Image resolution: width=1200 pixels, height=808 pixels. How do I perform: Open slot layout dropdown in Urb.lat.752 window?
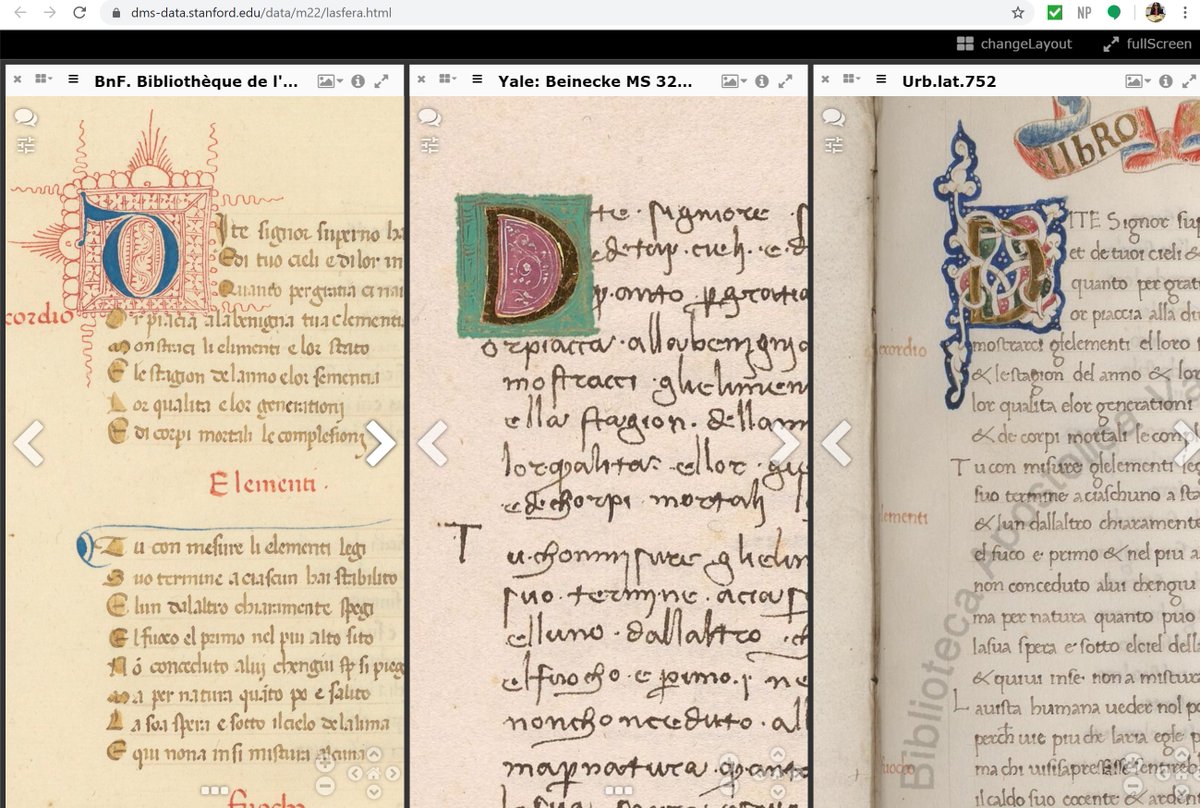(x=853, y=80)
